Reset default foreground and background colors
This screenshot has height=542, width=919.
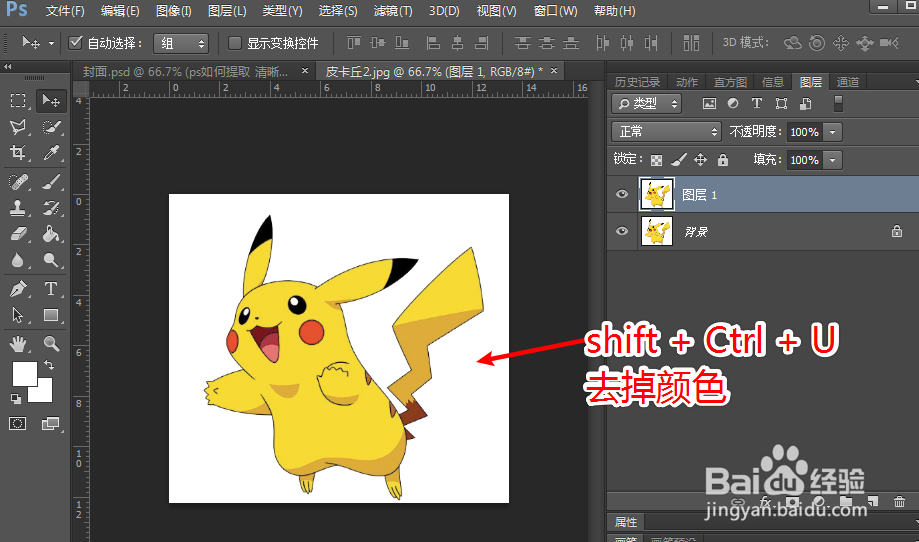tap(16, 398)
